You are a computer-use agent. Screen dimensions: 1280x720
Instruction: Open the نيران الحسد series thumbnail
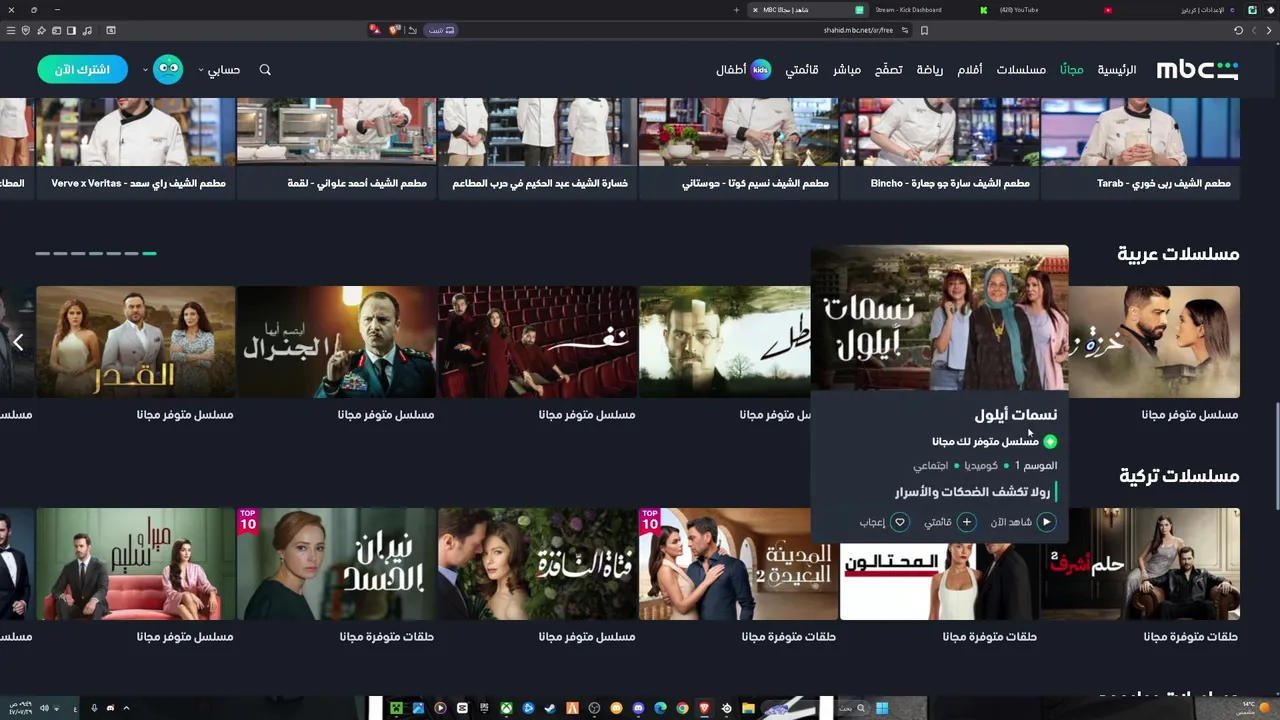336,564
